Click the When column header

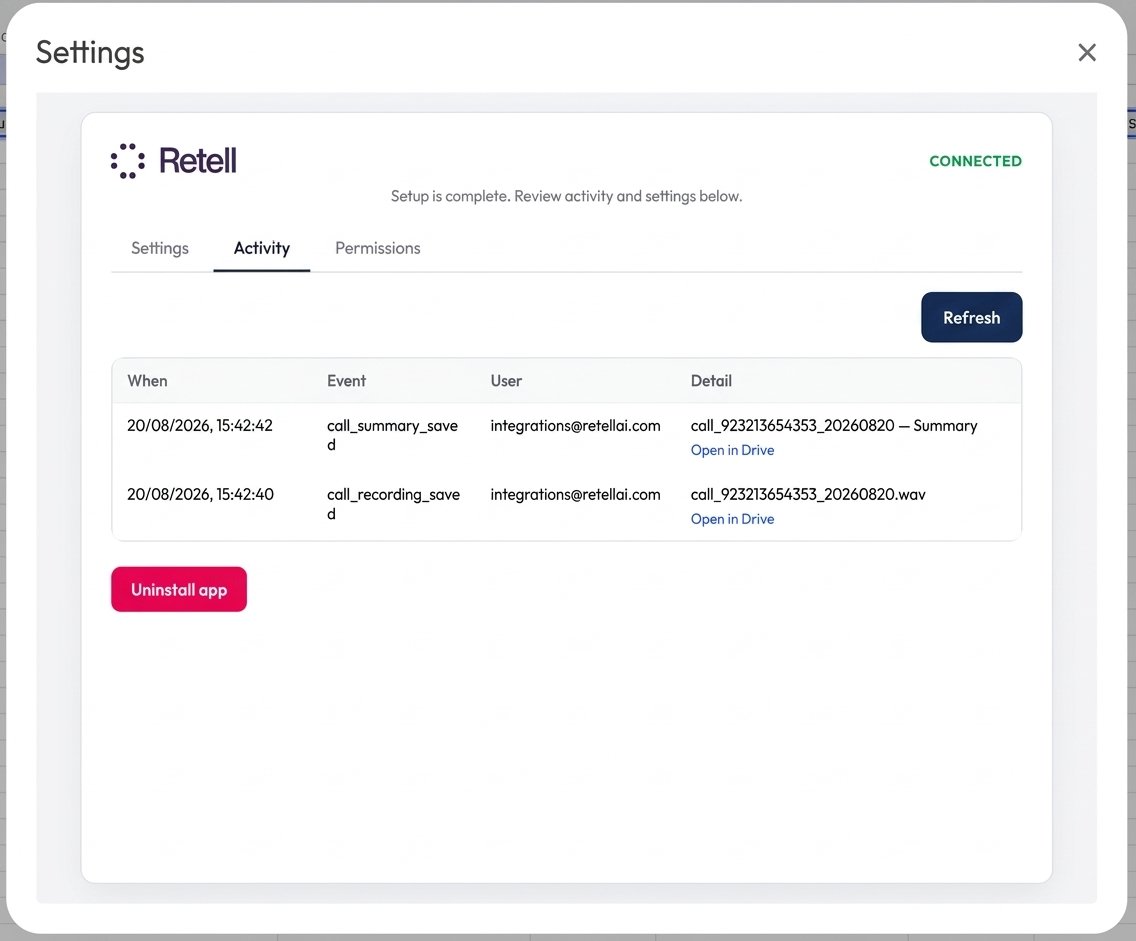(147, 381)
